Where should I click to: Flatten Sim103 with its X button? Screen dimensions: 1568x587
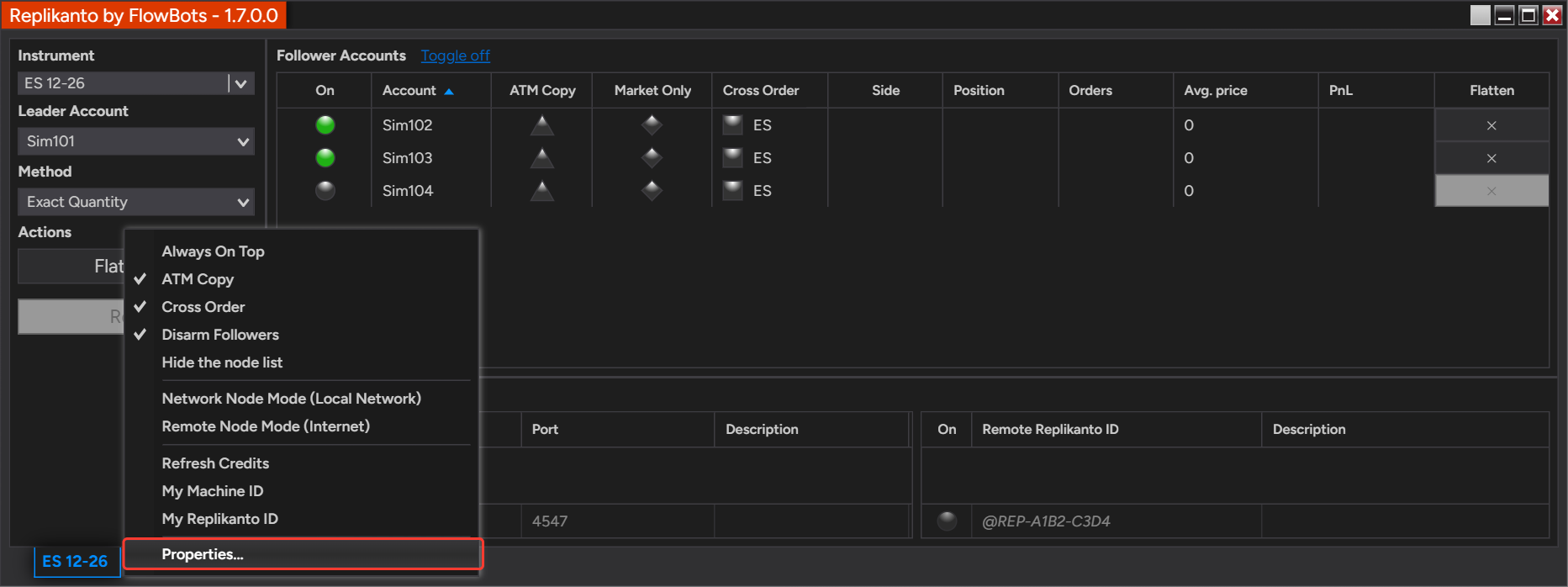point(1491,158)
